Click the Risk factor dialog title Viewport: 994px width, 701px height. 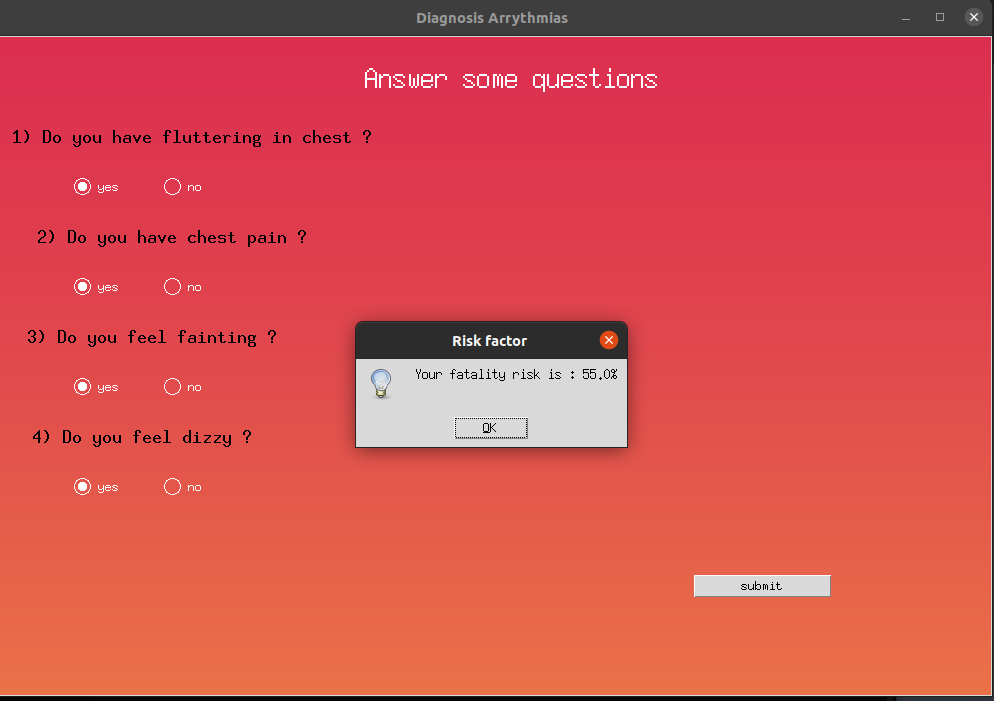[x=489, y=341]
